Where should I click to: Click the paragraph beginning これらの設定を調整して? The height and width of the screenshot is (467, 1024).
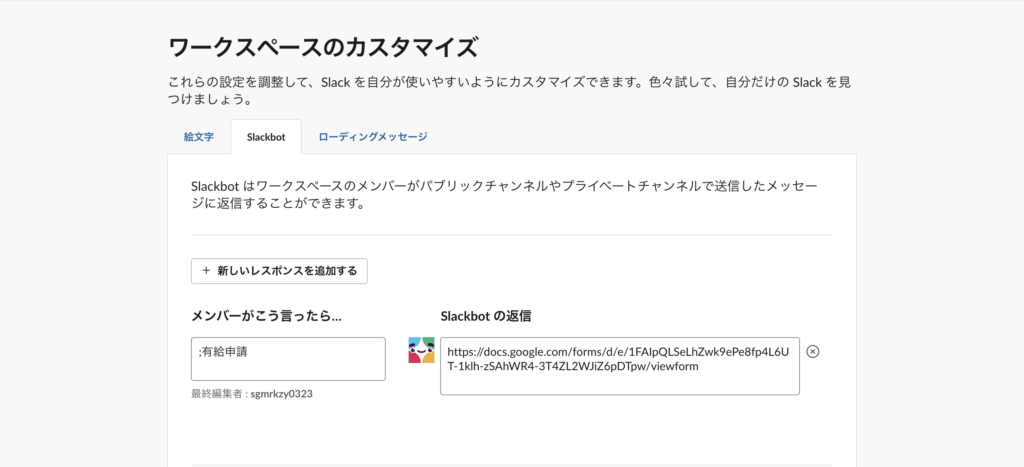(510, 92)
